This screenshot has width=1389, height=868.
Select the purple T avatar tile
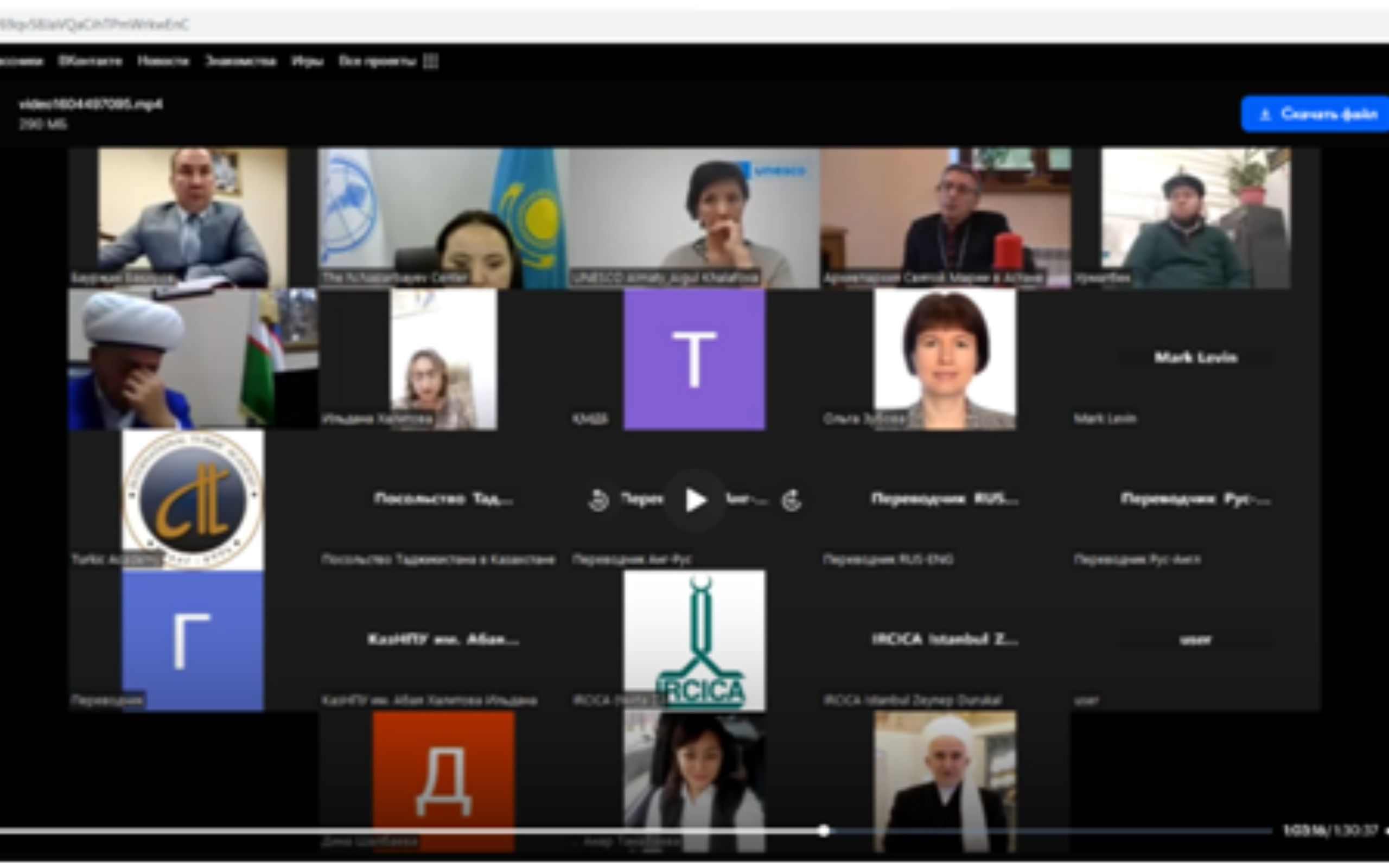pyautogui.click(x=694, y=359)
